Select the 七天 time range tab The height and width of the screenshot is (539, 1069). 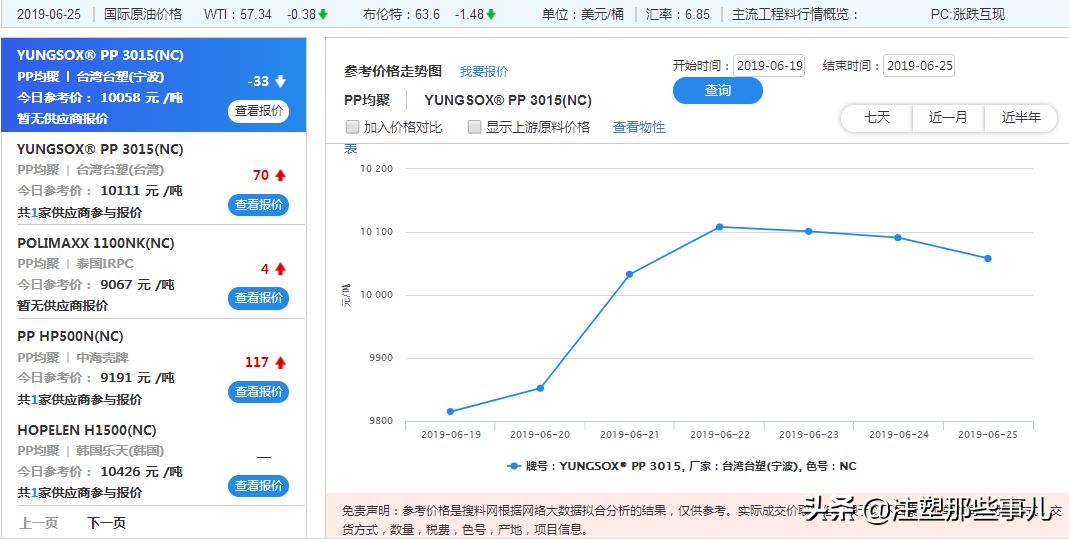(x=877, y=117)
